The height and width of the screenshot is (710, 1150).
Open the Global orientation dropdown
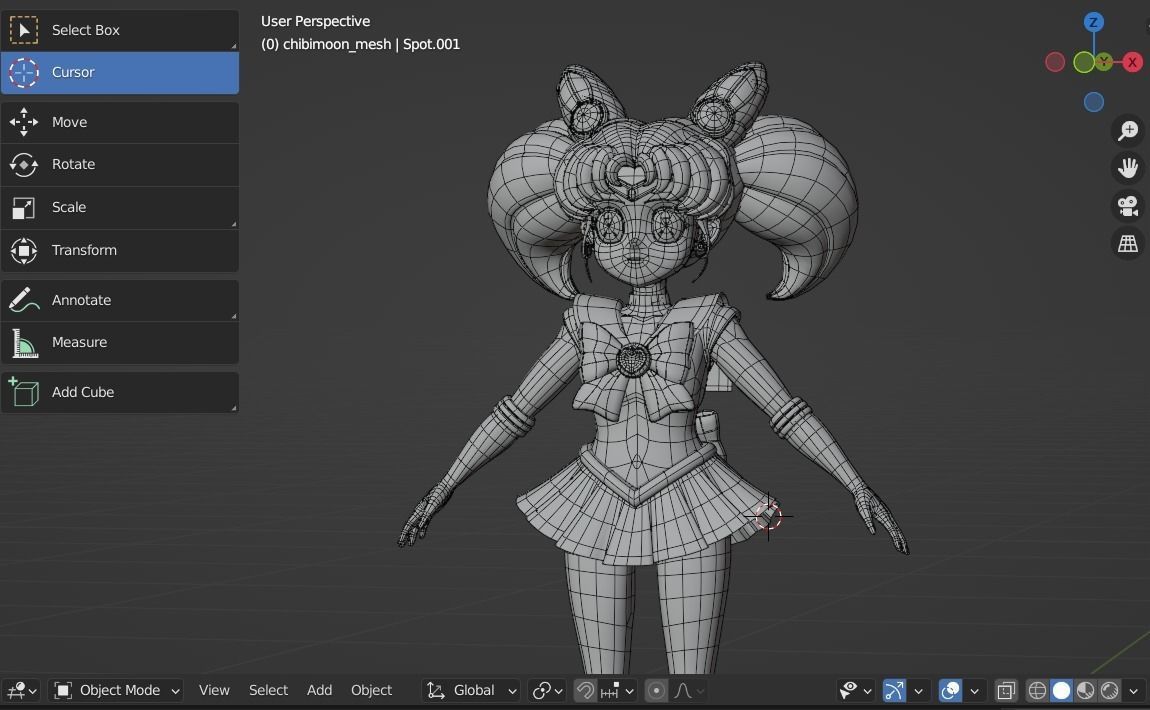coord(471,690)
